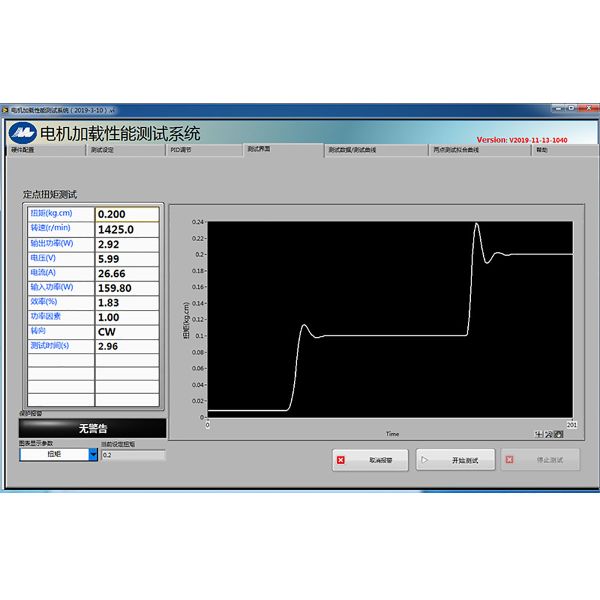
Task: Click the 输出功率(W) row label
Action: 52,243
